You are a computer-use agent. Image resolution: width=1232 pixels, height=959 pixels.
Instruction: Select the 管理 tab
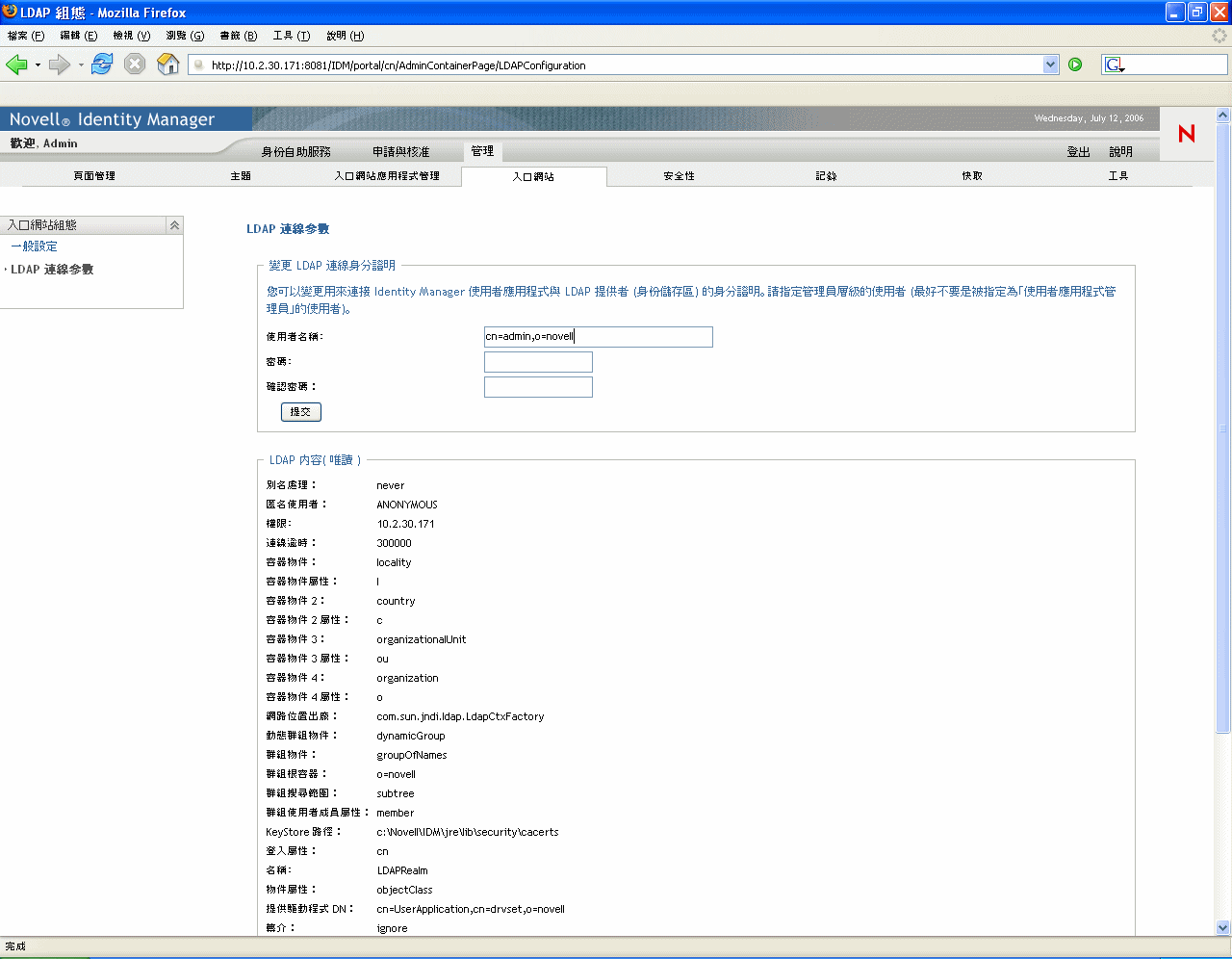(482, 151)
